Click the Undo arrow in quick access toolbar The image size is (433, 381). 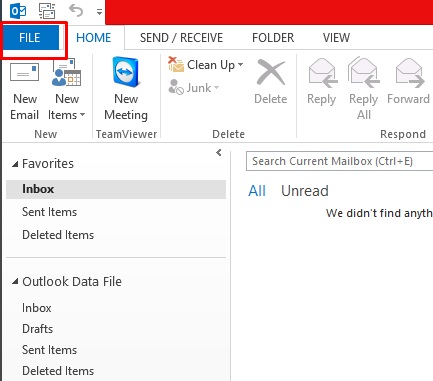76,11
